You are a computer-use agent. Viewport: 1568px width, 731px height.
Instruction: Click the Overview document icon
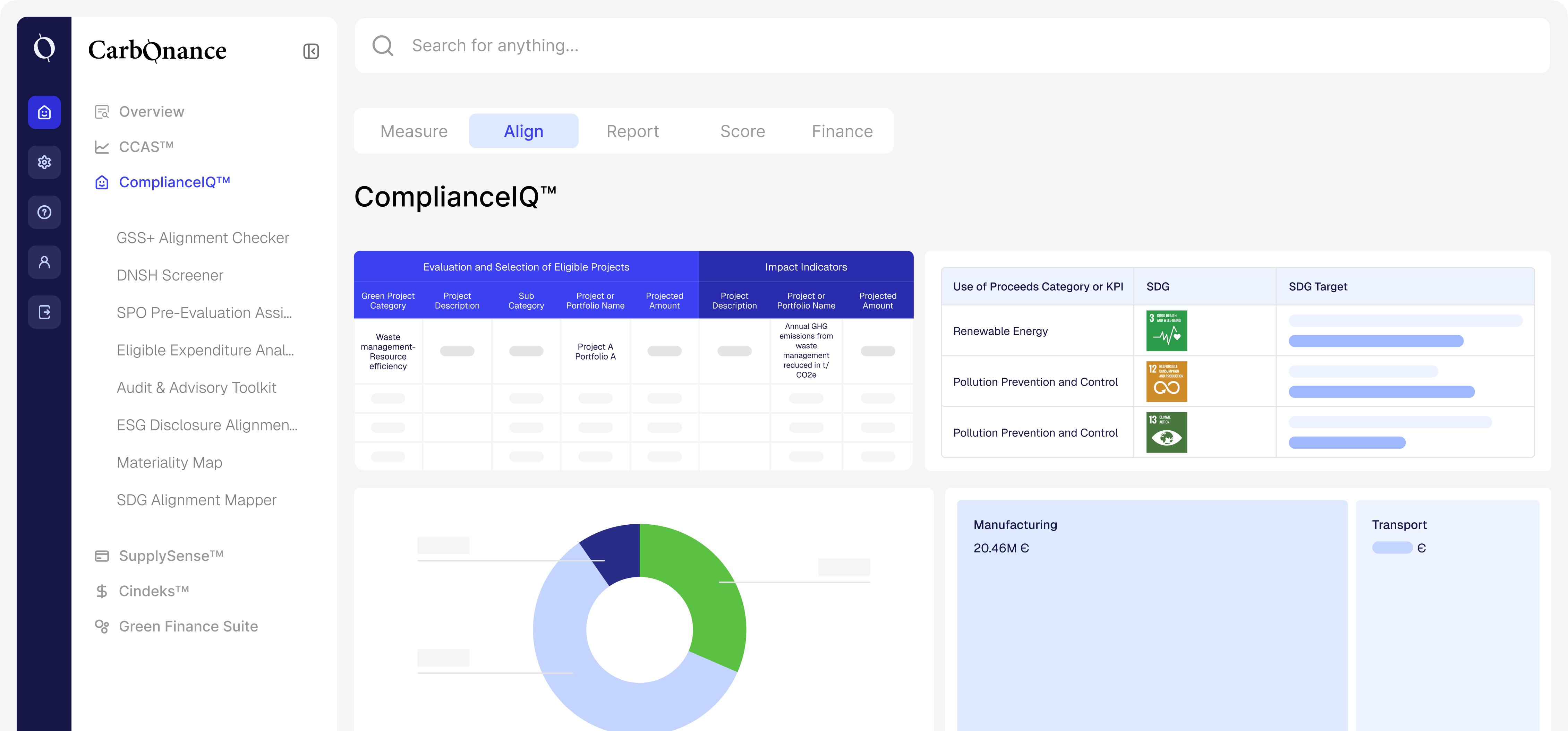(102, 111)
